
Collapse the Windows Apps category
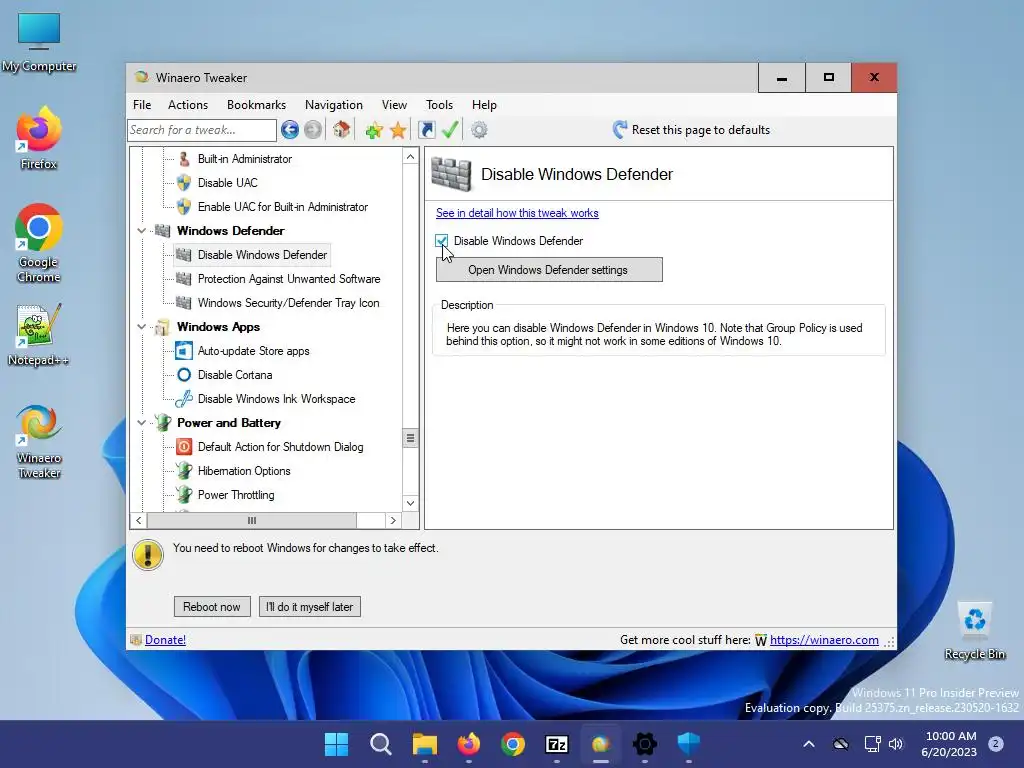coord(142,327)
